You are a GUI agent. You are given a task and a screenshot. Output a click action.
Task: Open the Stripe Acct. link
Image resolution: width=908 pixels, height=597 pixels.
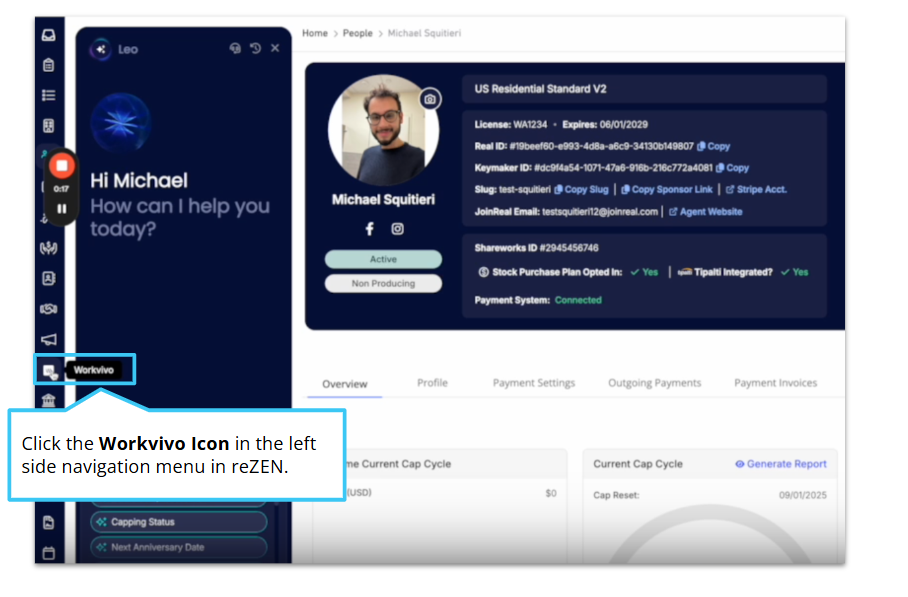point(756,189)
